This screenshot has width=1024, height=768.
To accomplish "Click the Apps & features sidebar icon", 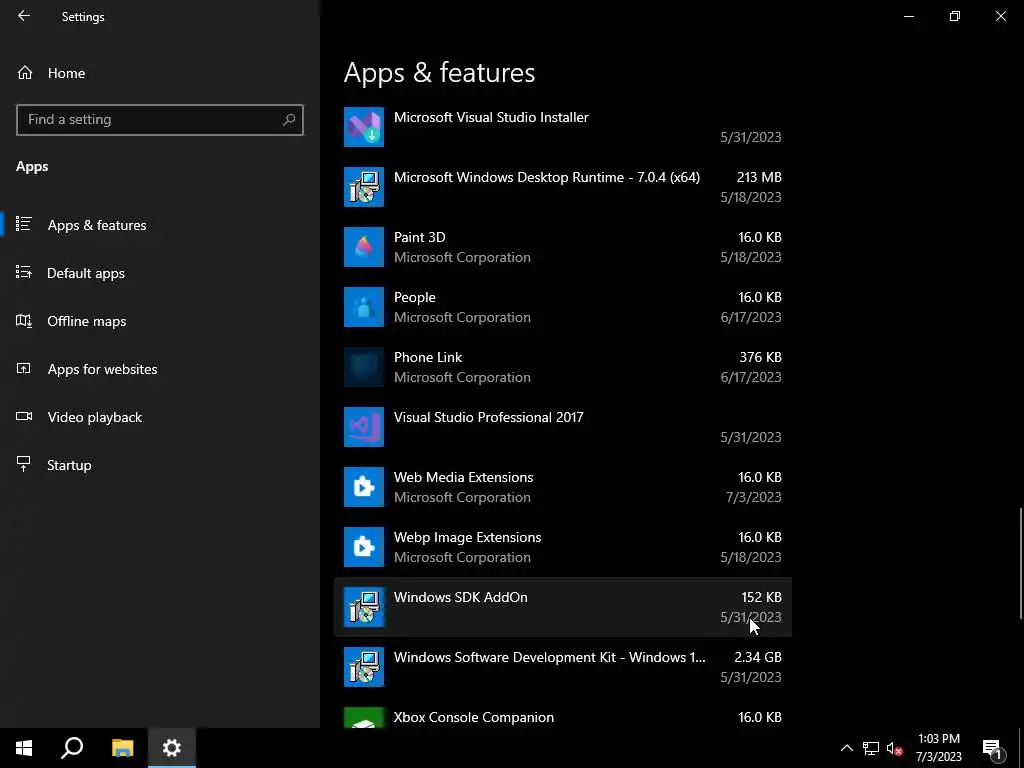I will tap(24, 224).
